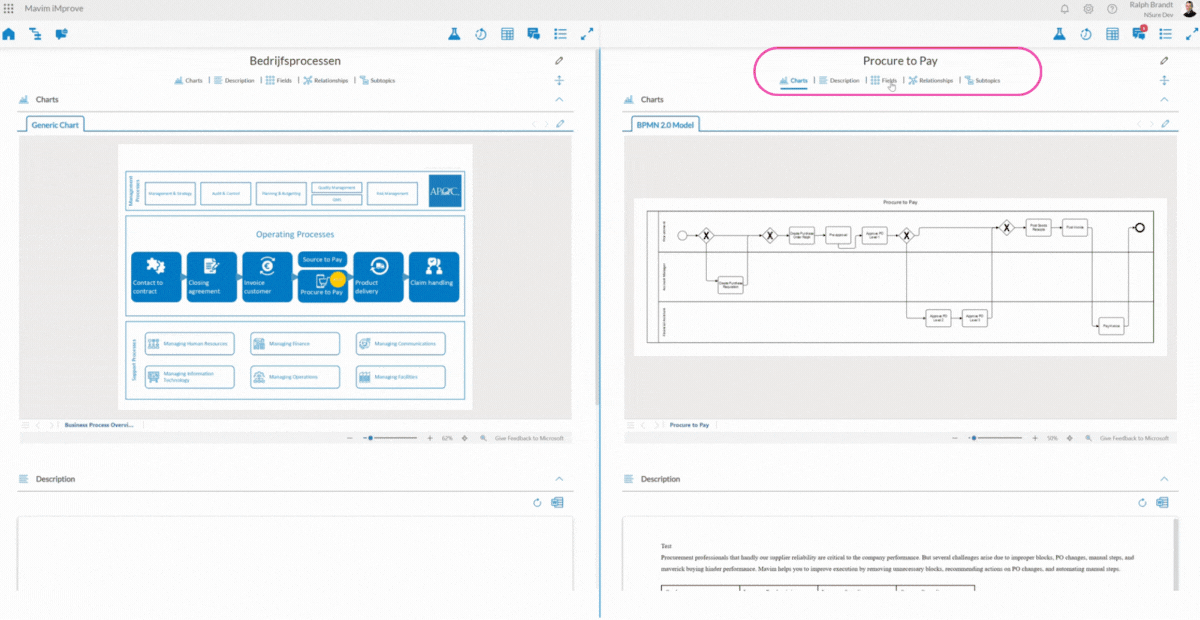Open the app launcher grid
Image resolution: width=1200 pixels, height=620 pixels.
[x=9, y=9]
